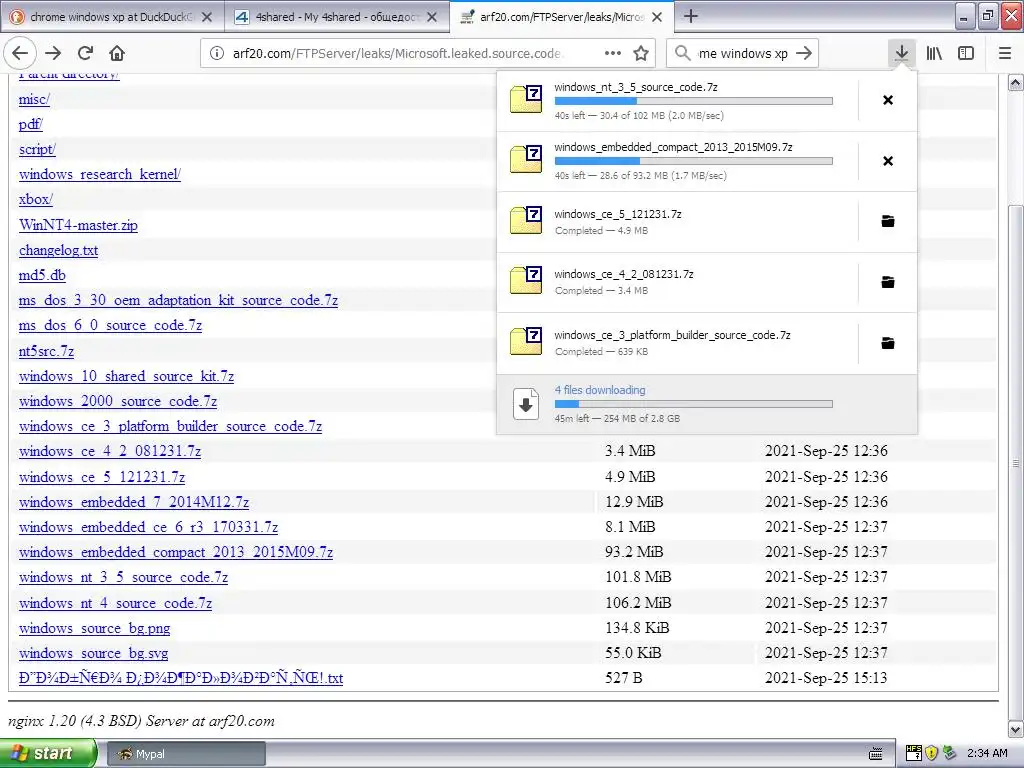Click Mypal taskbar button

(x=185, y=754)
